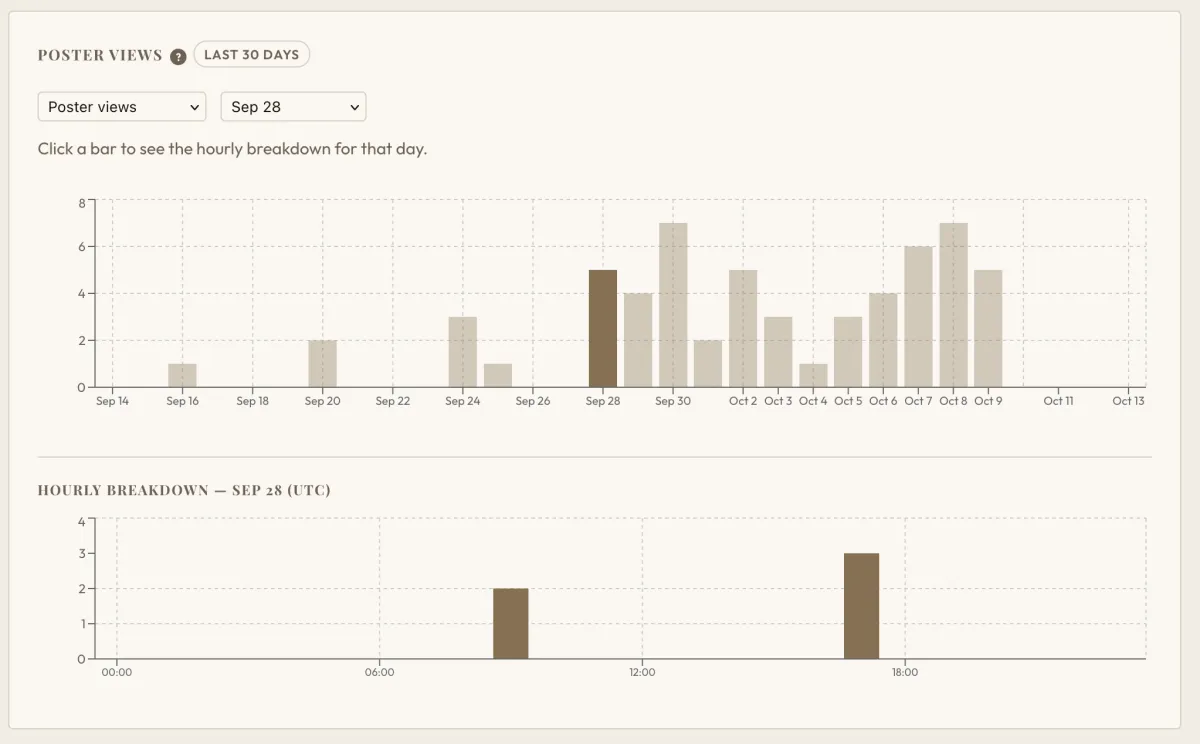Viewport: 1200px width, 744px height.
Task: Select the Oct 8 bar in daily chart
Action: 953,305
